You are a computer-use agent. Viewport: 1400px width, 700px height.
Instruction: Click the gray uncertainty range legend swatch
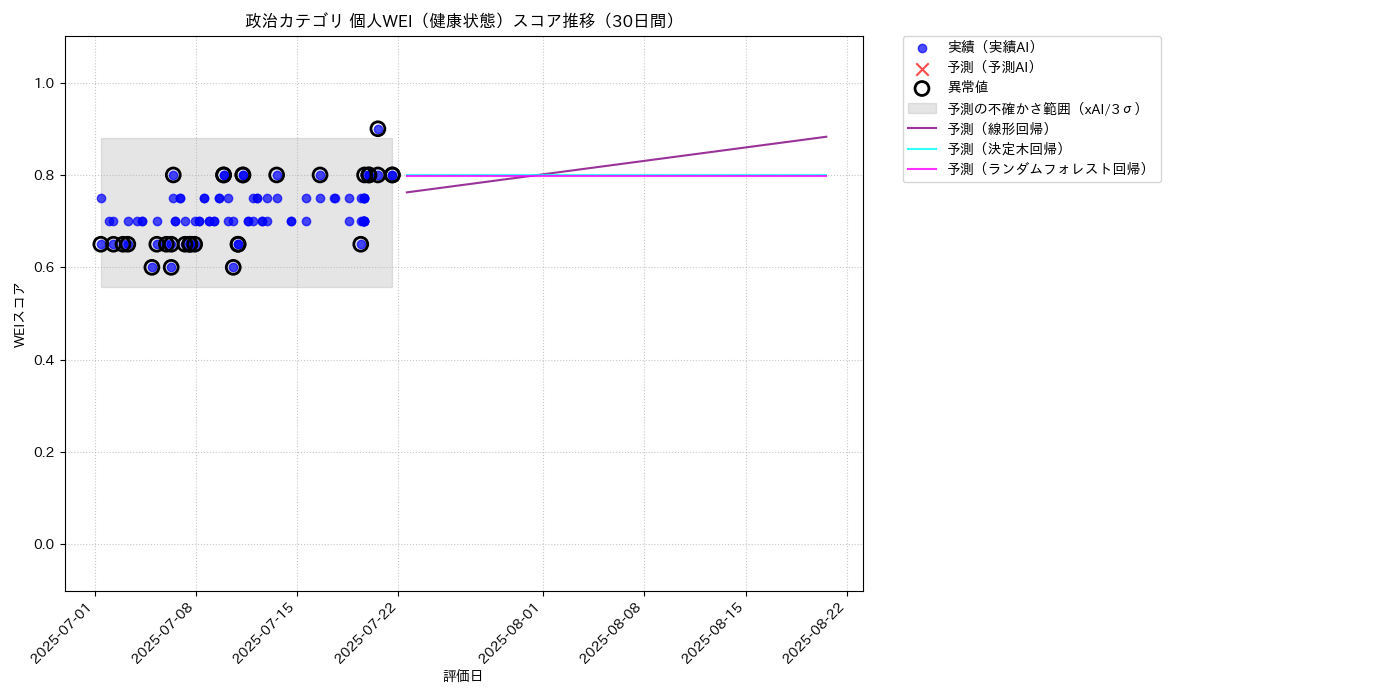[x=922, y=108]
